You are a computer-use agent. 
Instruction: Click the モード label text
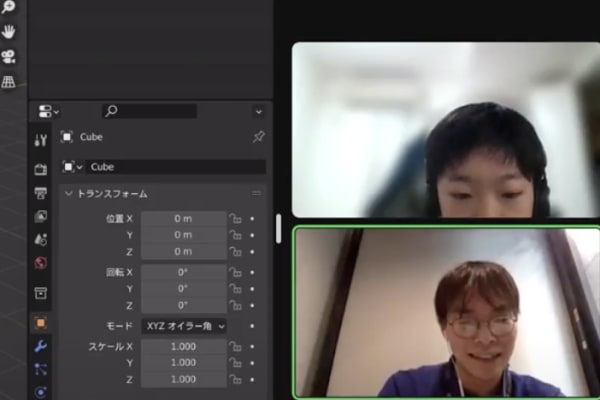click(119, 326)
